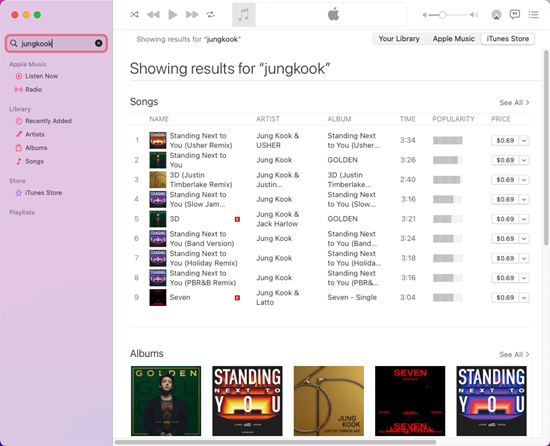Expand price options for PBR&B Remix

point(524,278)
